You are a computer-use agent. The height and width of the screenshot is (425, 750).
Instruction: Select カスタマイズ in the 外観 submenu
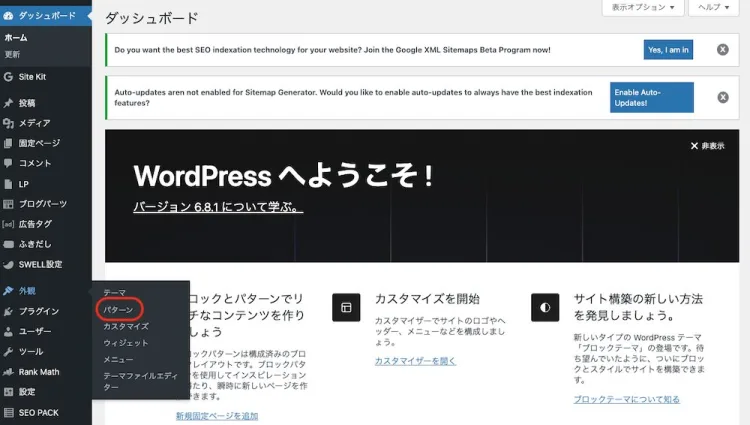(126, 326)
